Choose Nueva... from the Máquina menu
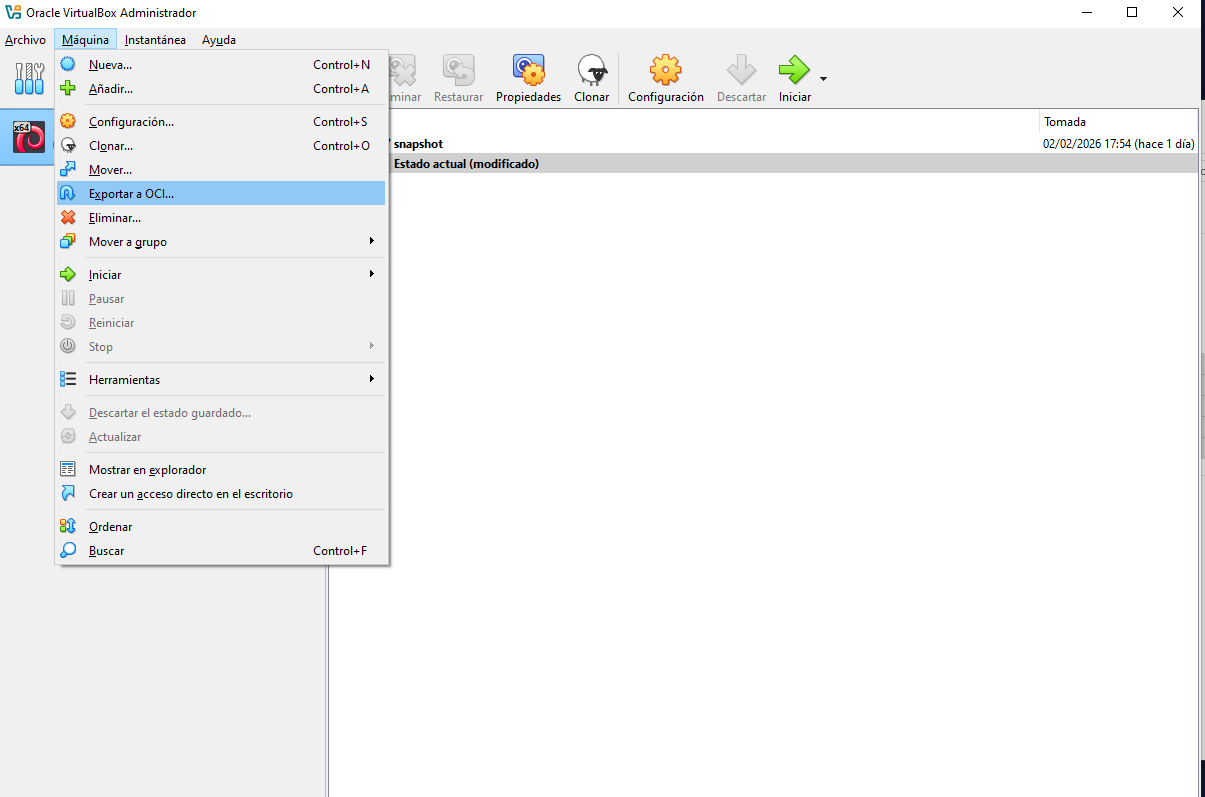 click(x=221, y=64)
